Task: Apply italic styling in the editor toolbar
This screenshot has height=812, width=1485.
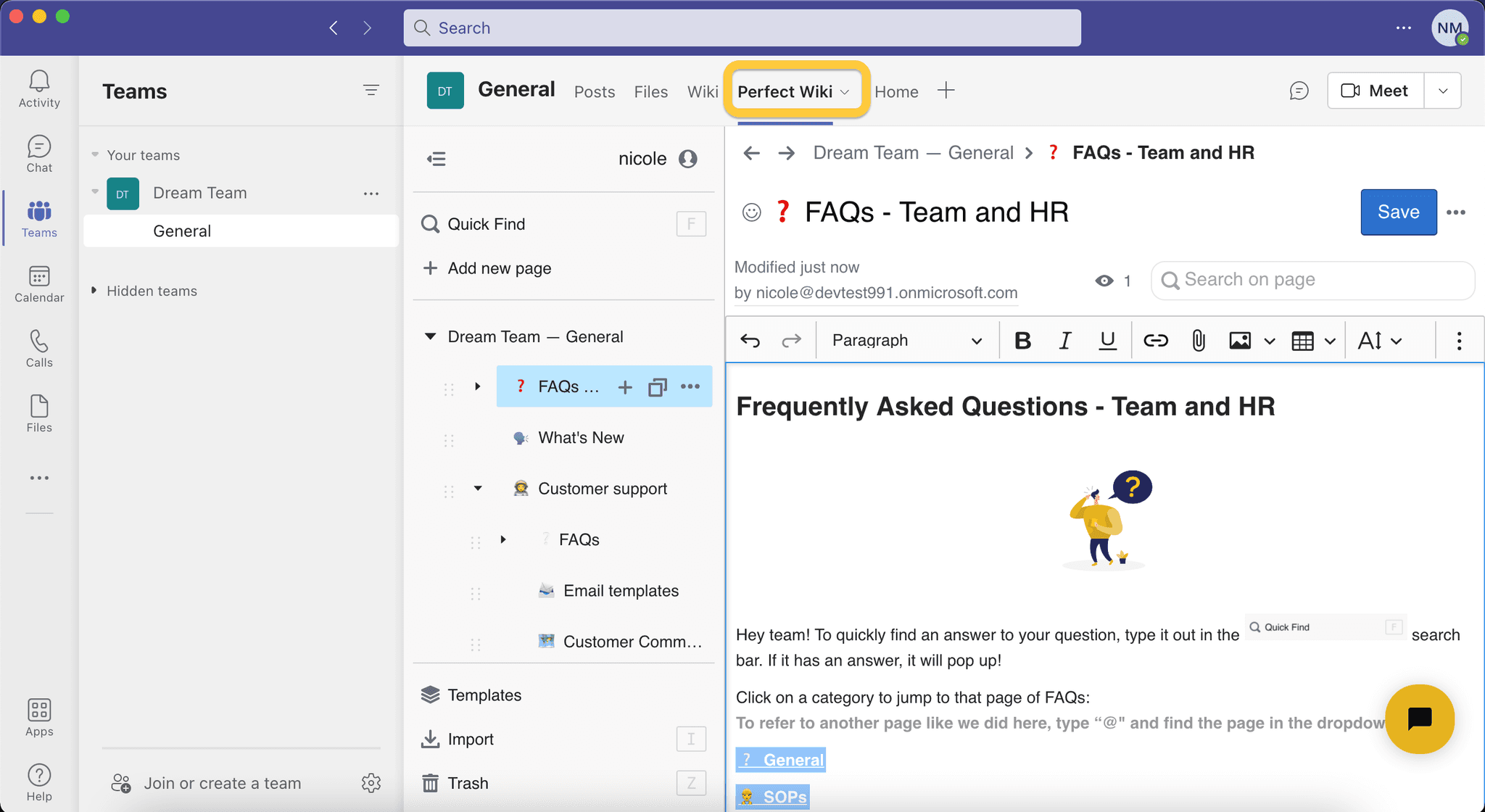Action: tap(1064, 340)
